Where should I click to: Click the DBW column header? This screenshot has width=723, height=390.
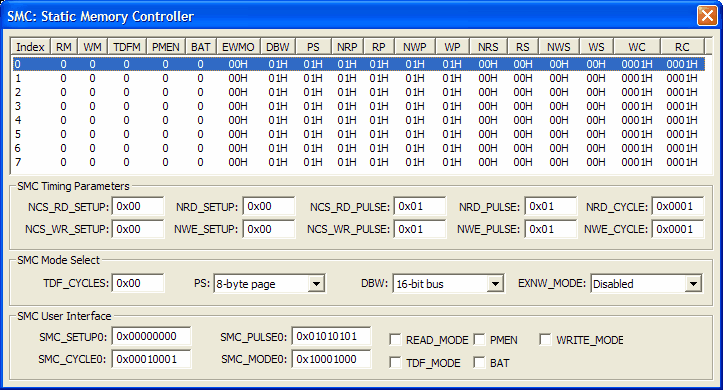click(278, 47)
